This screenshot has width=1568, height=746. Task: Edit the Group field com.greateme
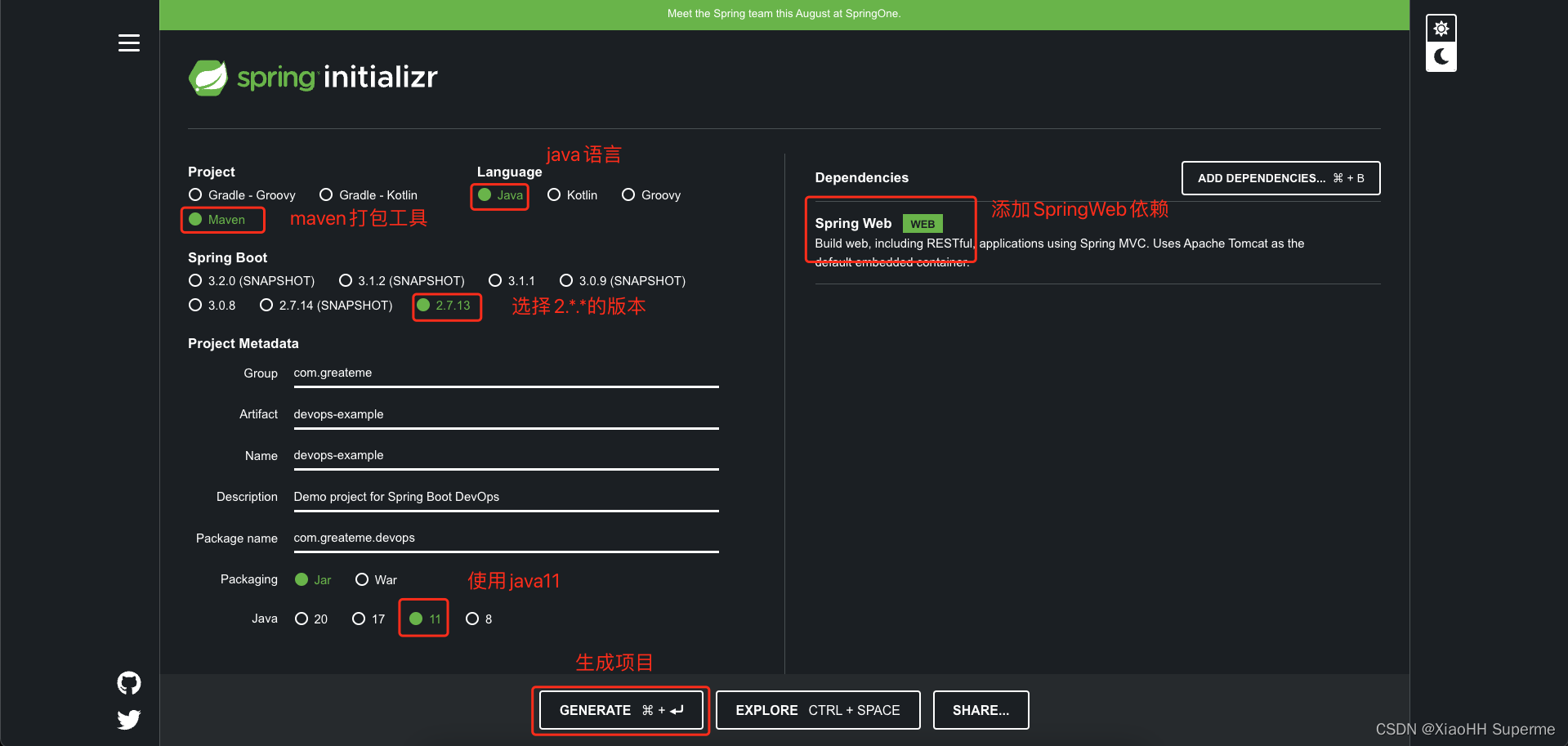(x=506, y=373)
